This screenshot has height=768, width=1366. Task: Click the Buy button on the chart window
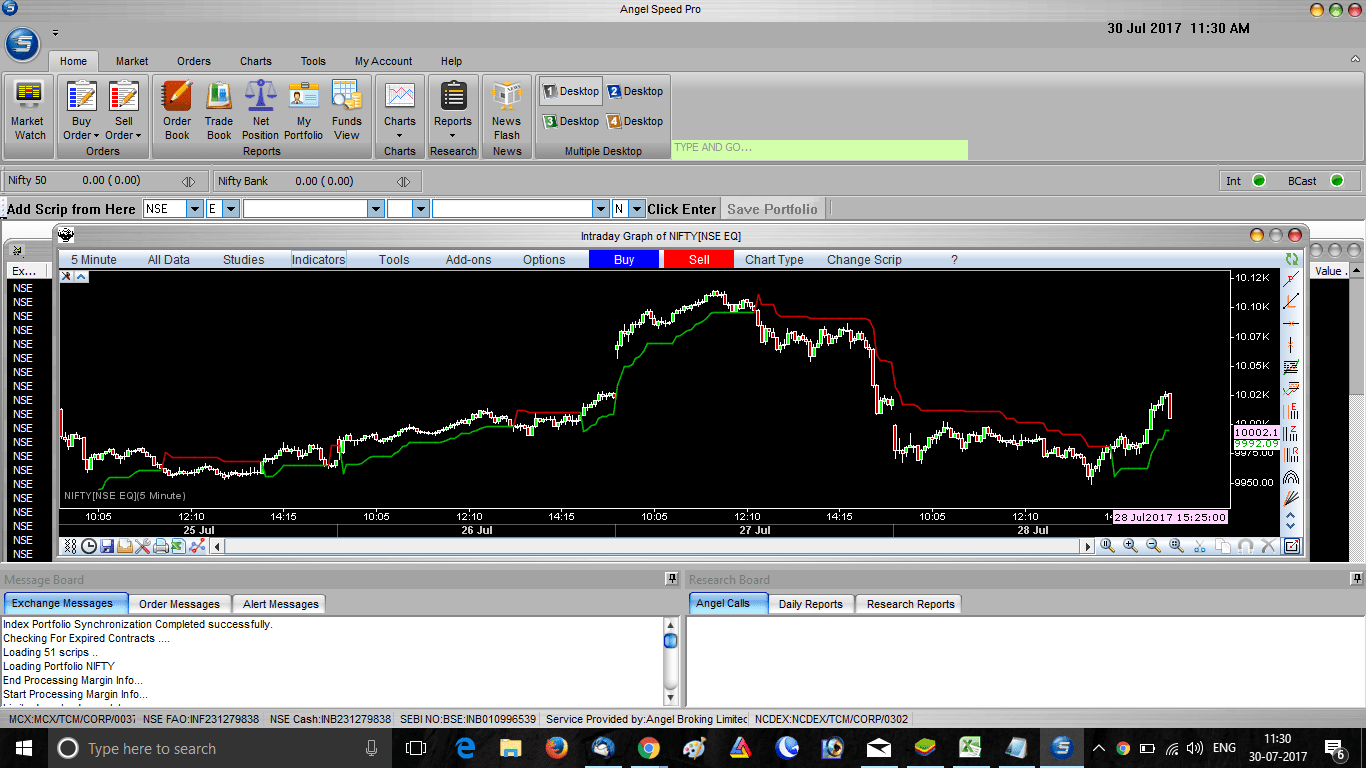coord(623,259)
